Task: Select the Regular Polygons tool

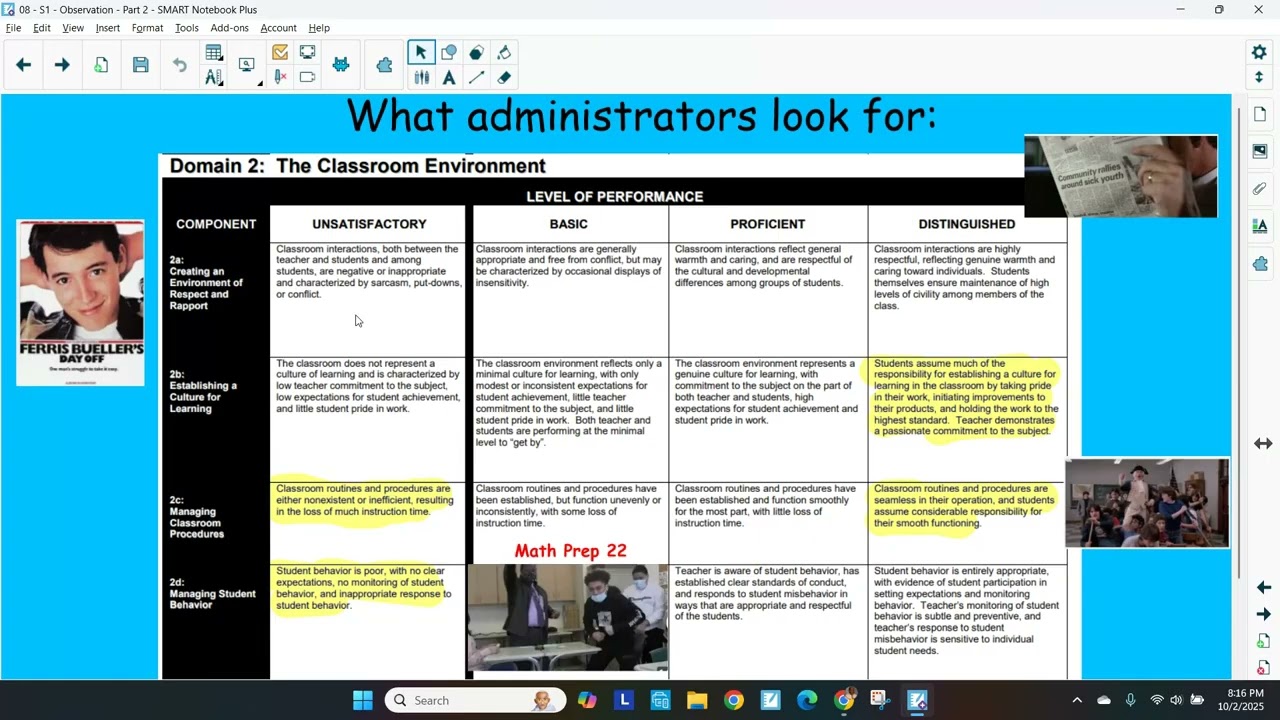Action: [x=477, y=52]
